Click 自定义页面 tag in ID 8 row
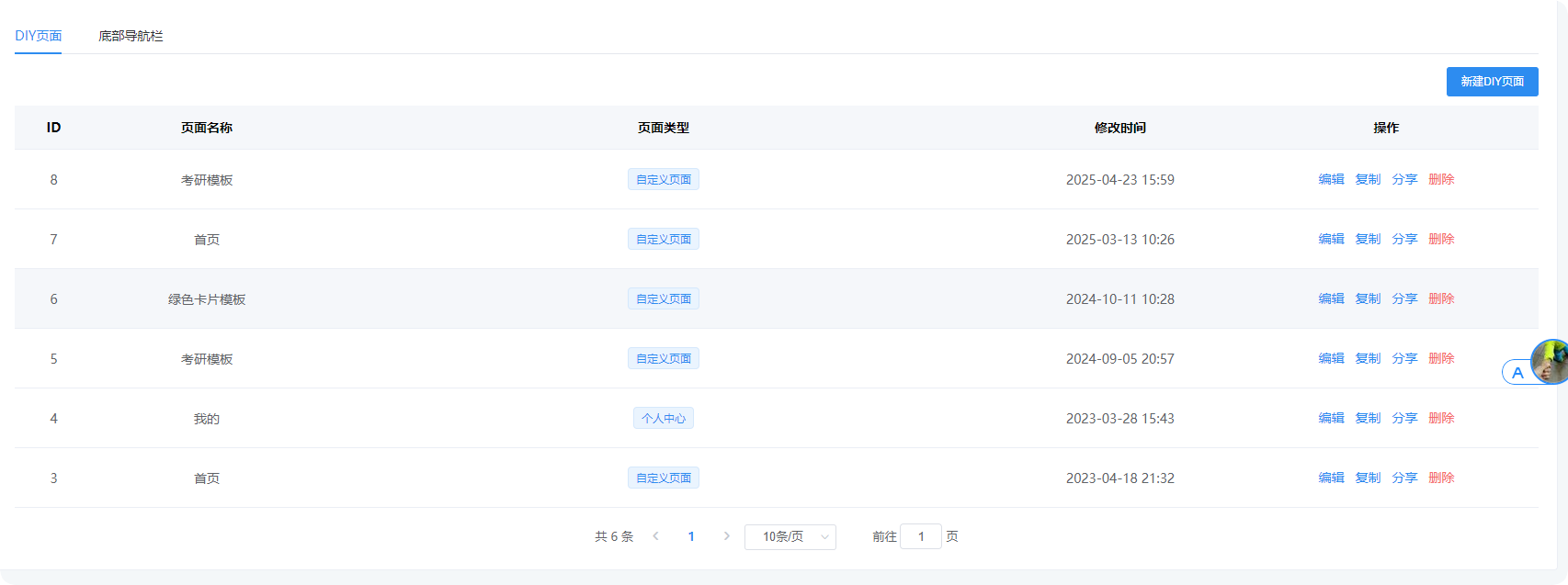 click(664, 179)
